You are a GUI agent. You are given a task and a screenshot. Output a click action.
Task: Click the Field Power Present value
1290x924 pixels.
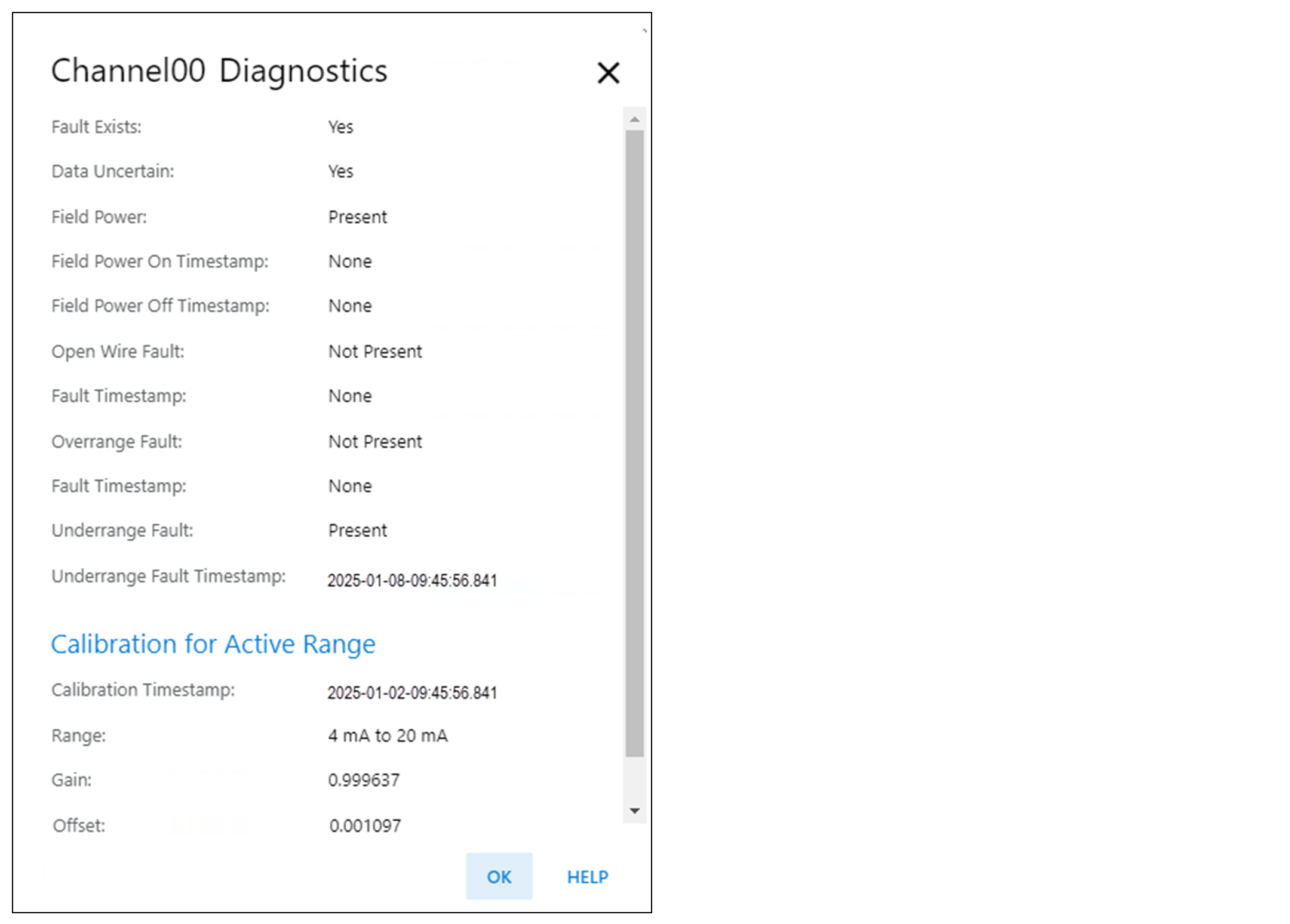click(x=357, y=217)
